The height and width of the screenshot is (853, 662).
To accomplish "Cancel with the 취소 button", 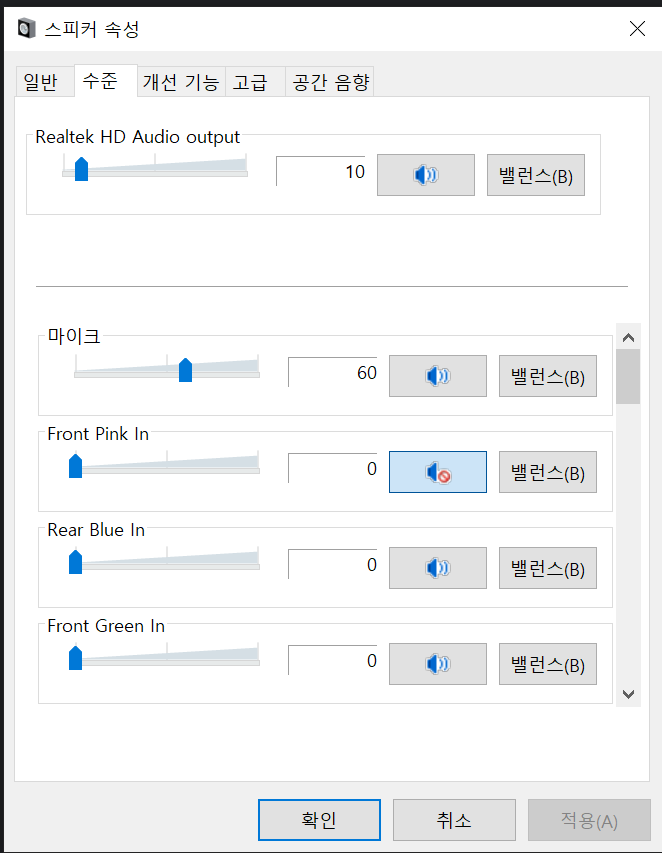I will pos(454,820).
